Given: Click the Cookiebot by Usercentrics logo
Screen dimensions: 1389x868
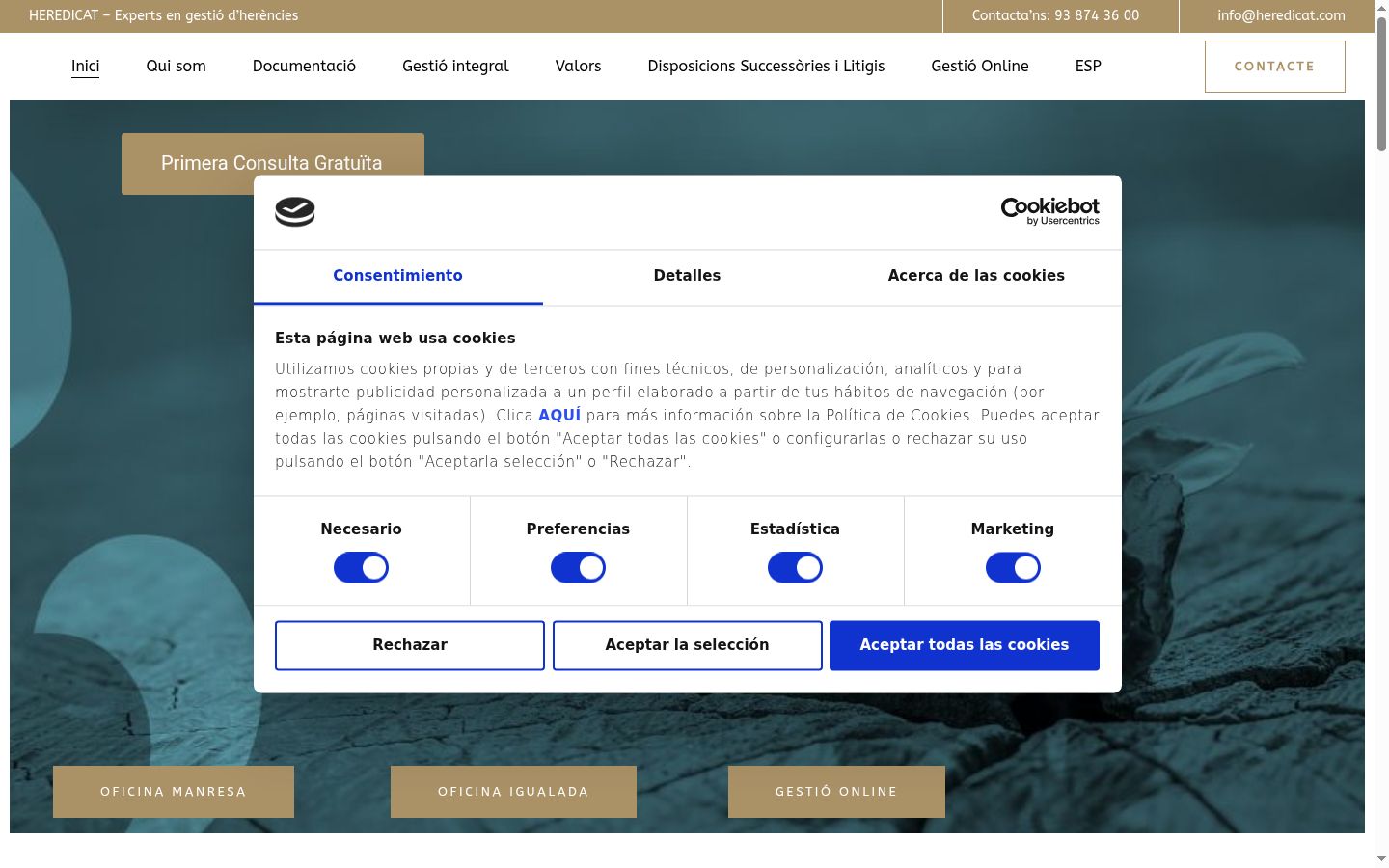Looking at the screenshot, I should [x=1049, y=211].
